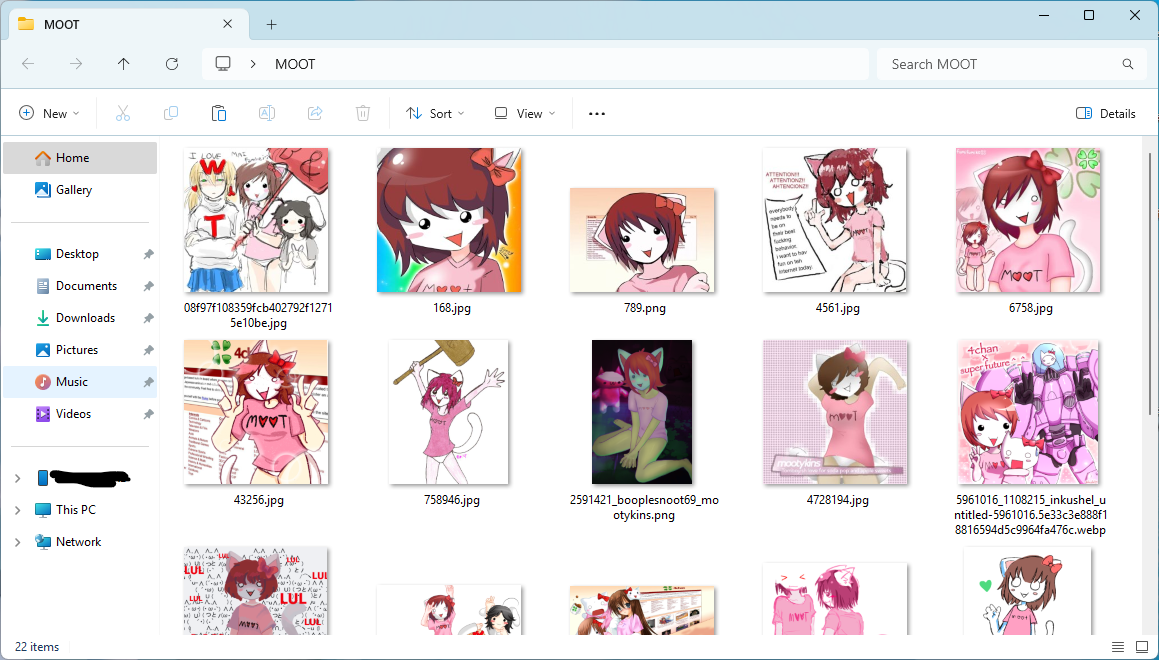Expand the redacted device tree node
Image resolution: width=1159 pixels, height=660 pixels.
pos(18,478)
